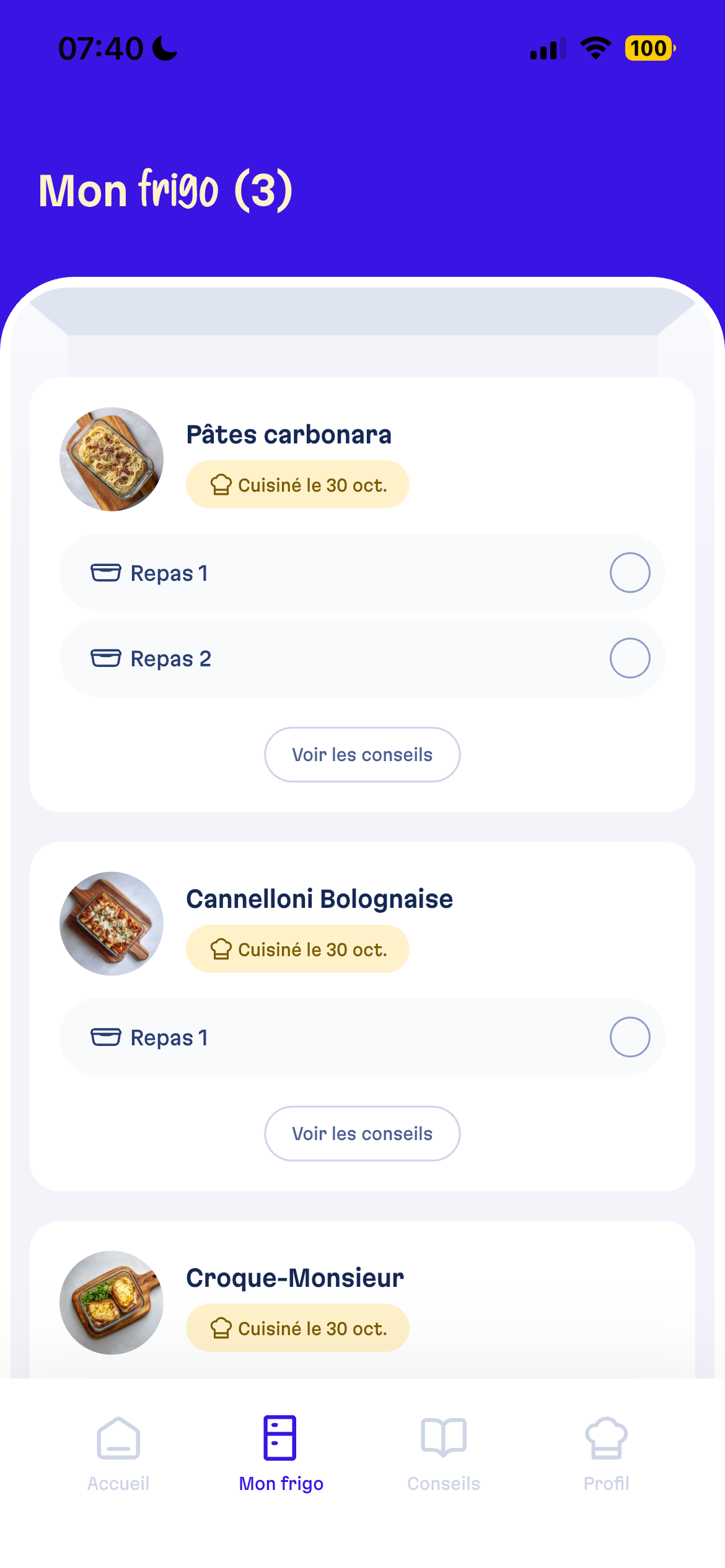Tap the Croque-Monsieur title
This screenshot has width=725, height=1568.
[x=295, y=1278]
